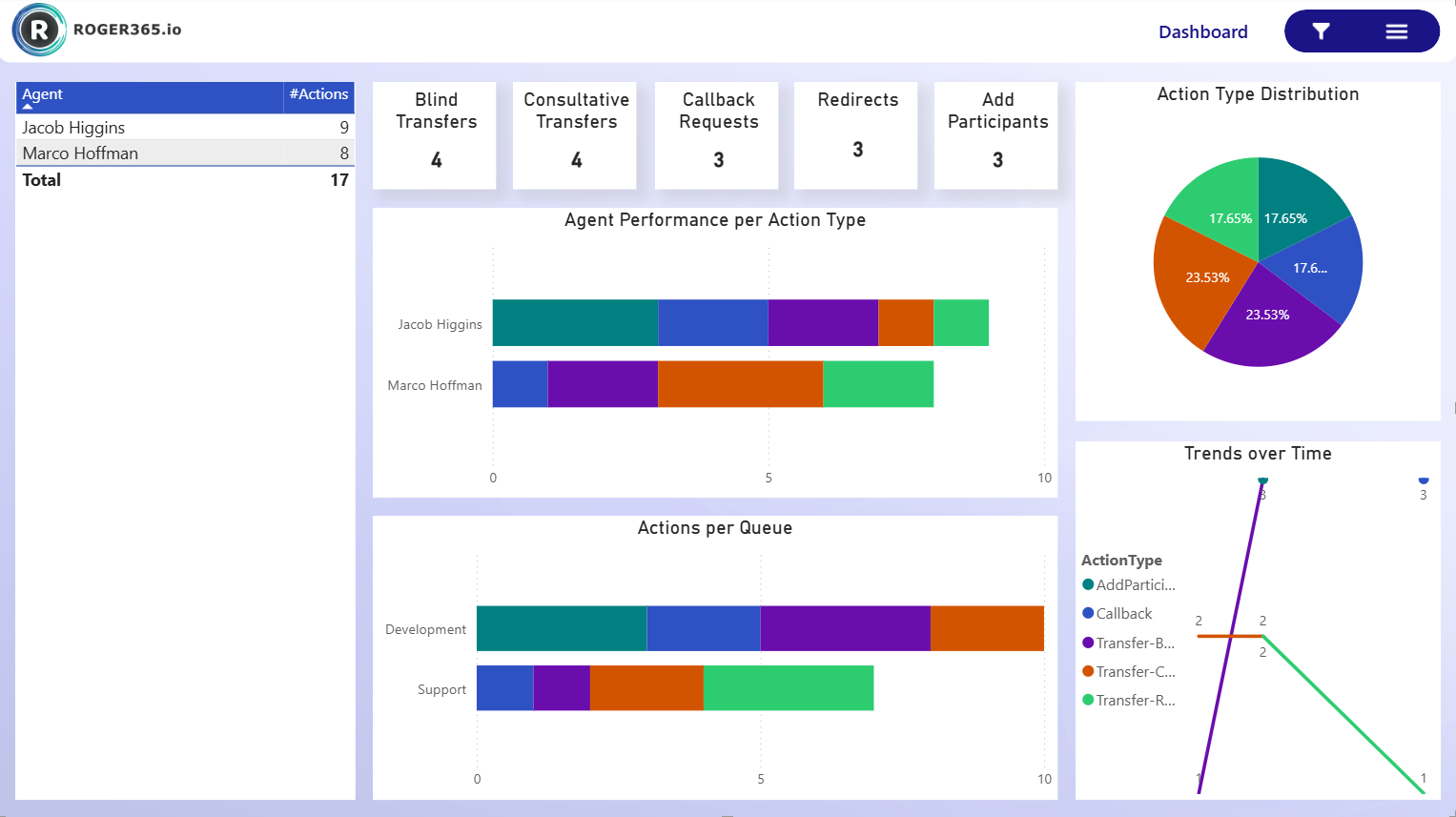1456x817 pixels.
Task: Open the filter funnel icon
Action: click(x=1321, y=31)
